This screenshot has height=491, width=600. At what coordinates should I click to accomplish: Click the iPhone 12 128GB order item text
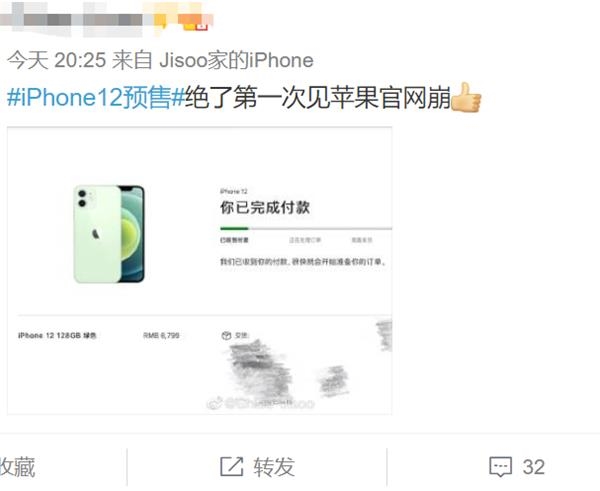point(57,336)
